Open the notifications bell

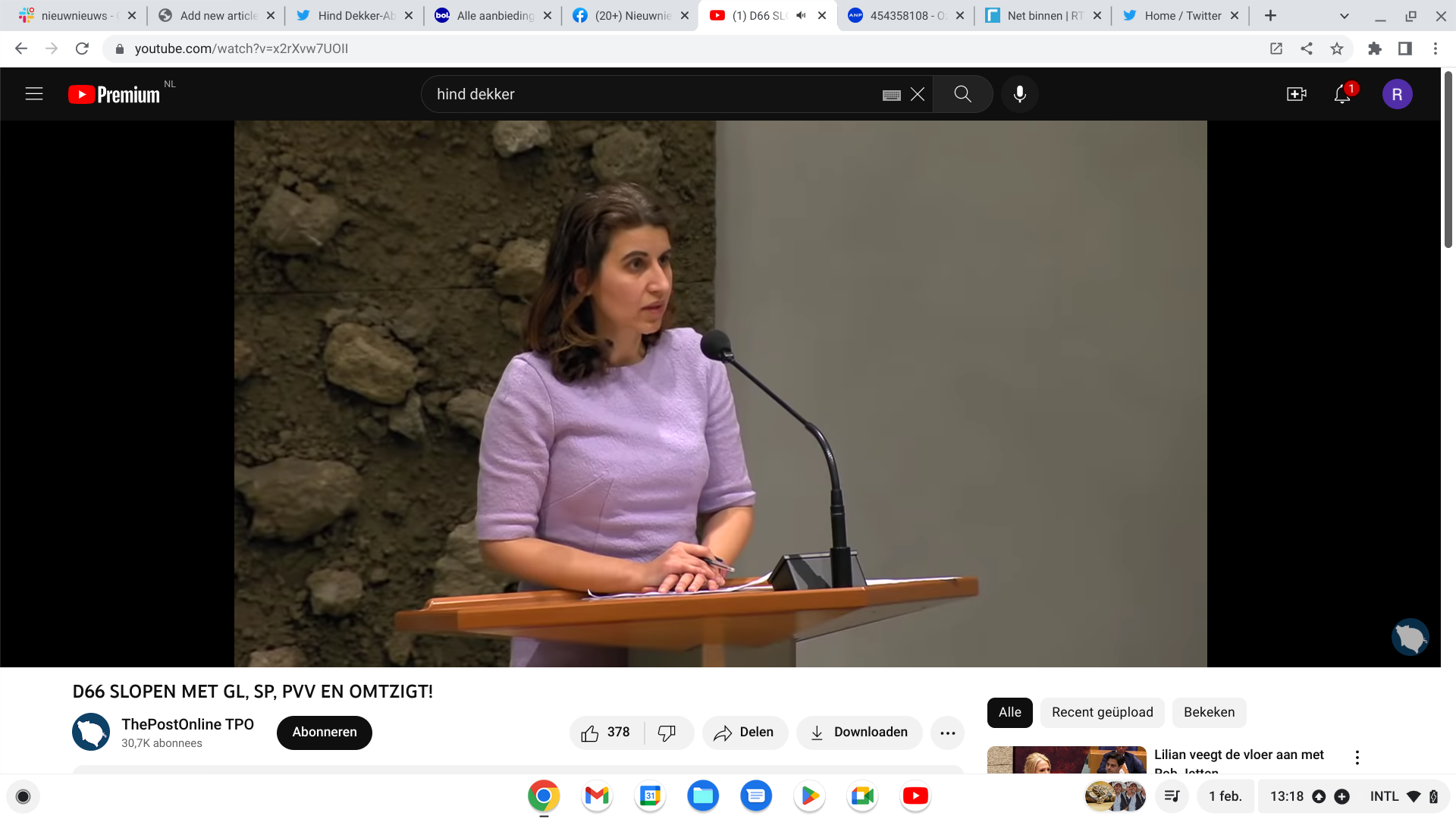[1342, 94]
